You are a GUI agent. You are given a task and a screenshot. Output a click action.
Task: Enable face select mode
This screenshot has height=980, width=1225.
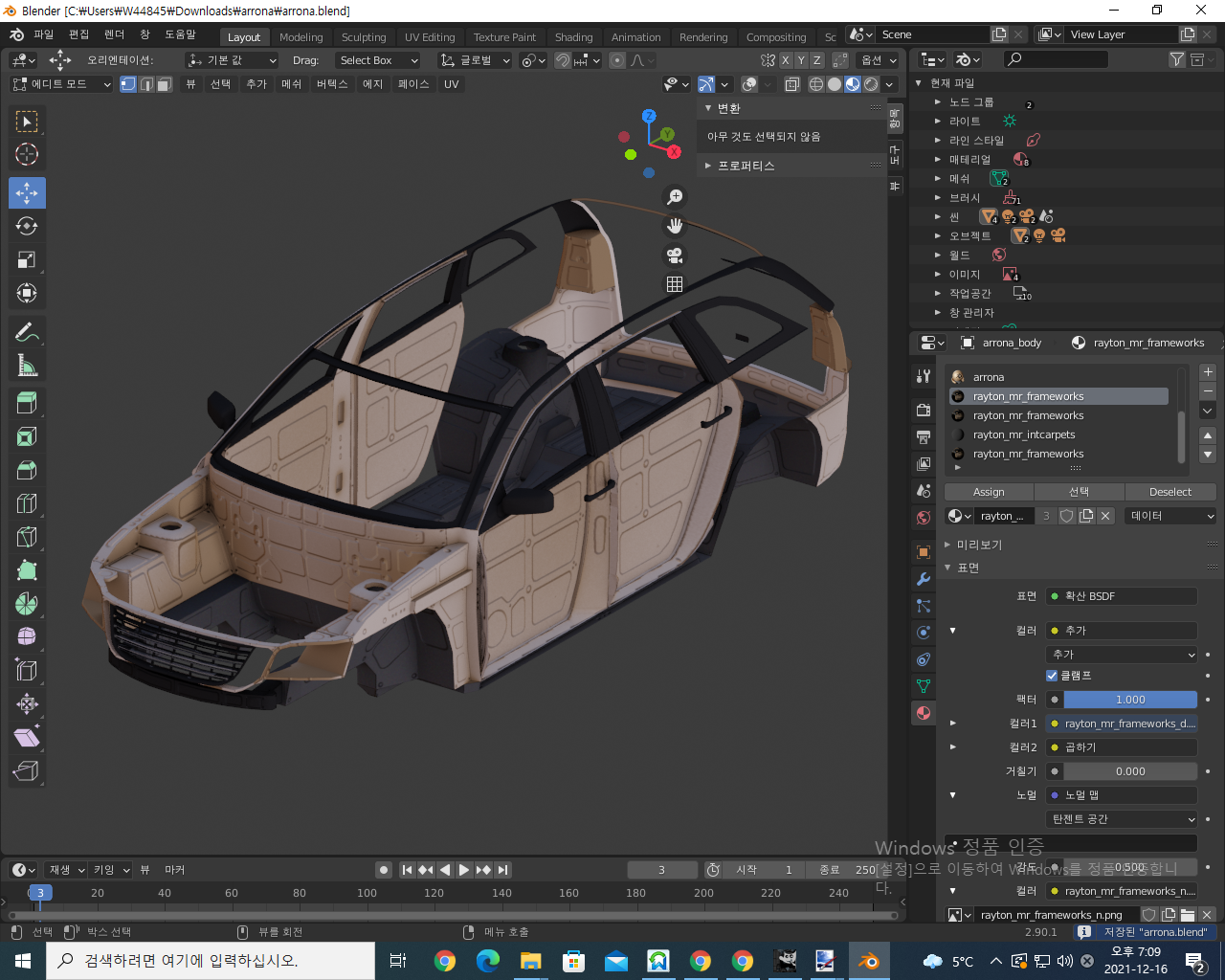[x=165, y=84]
